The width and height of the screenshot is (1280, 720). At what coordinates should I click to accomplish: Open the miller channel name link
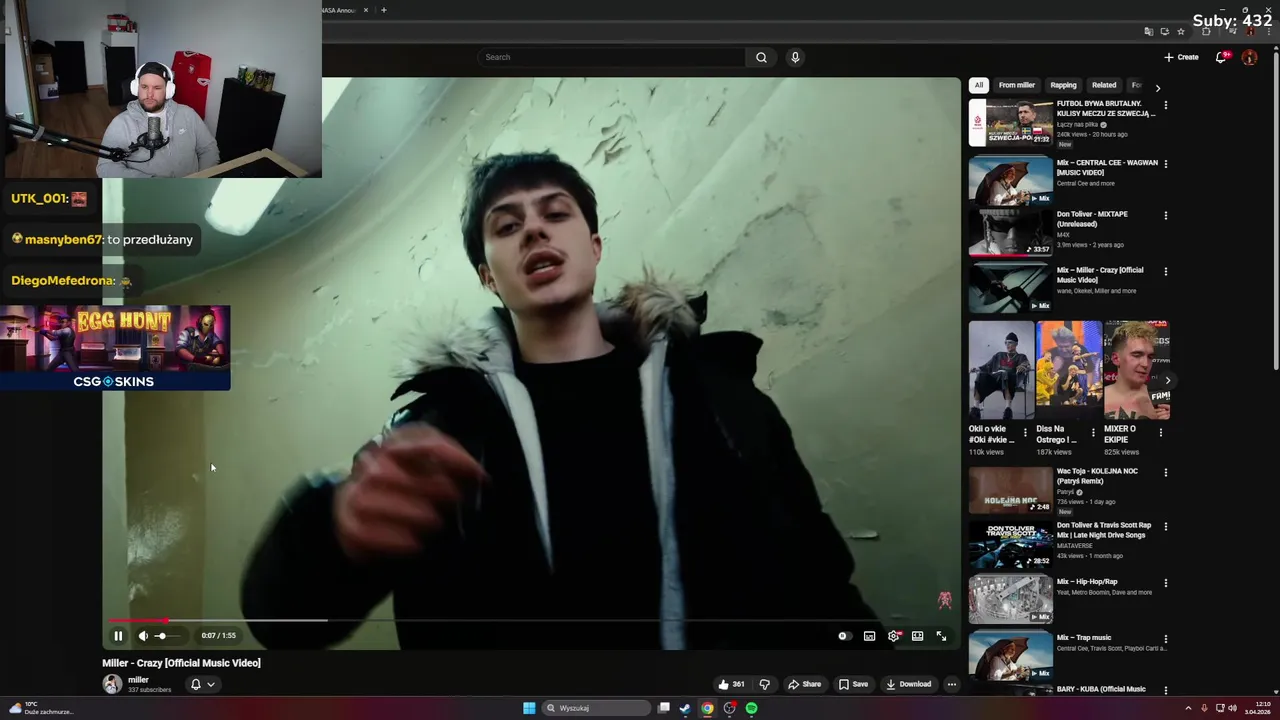click(138, 680)
